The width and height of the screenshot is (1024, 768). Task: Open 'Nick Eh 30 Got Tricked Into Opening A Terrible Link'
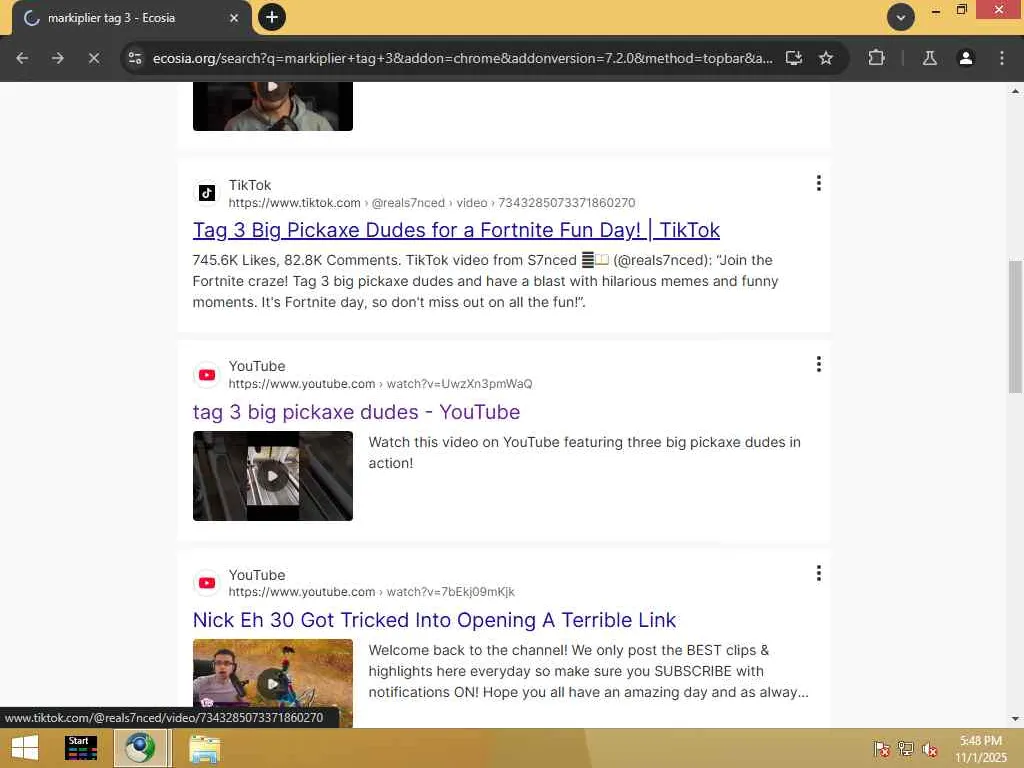[434, 620]
